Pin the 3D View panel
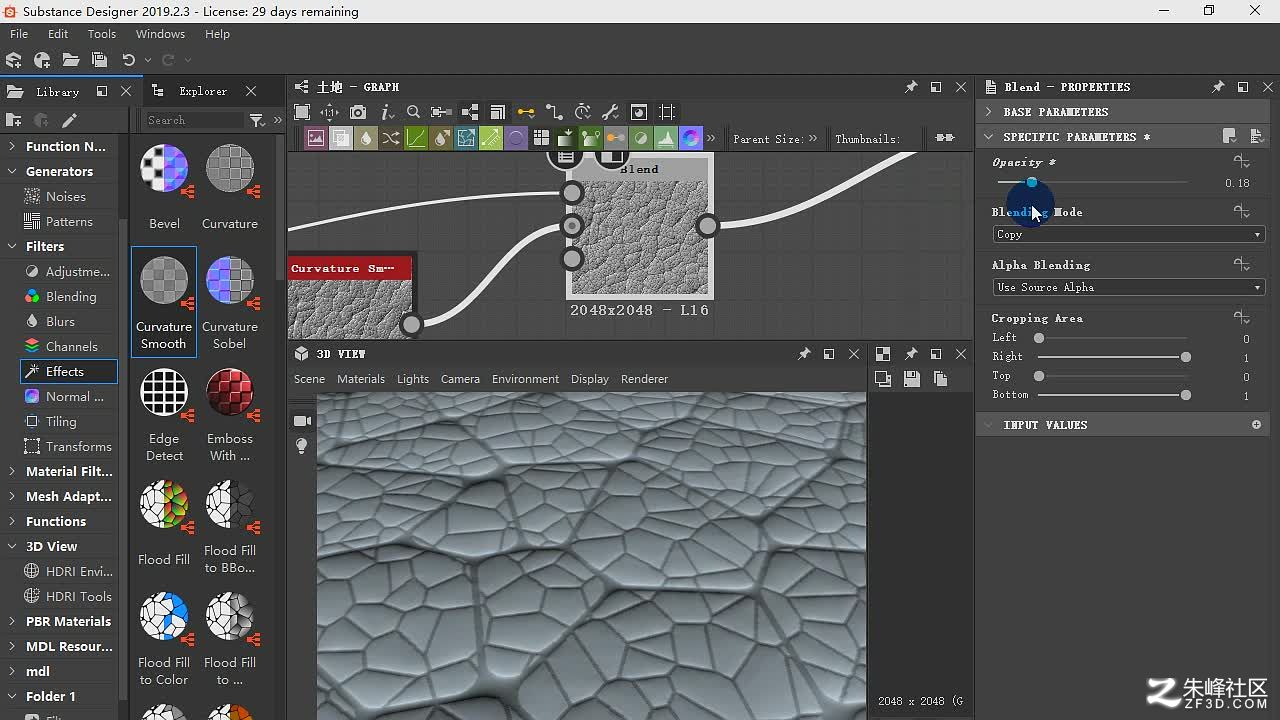 804,354
